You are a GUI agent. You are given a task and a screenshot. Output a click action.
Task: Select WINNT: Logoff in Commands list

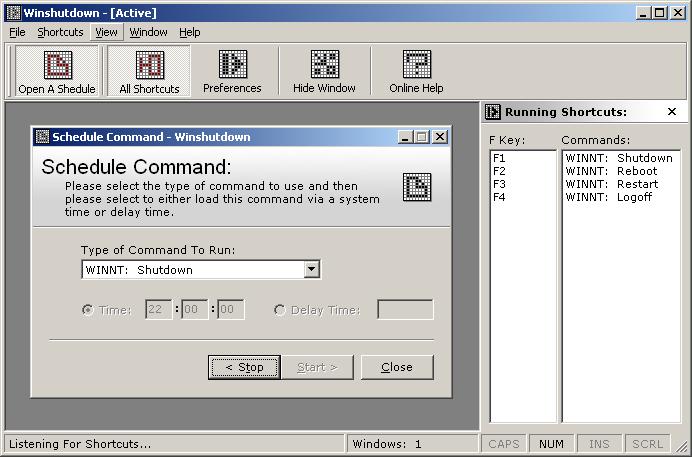(621, 197)
